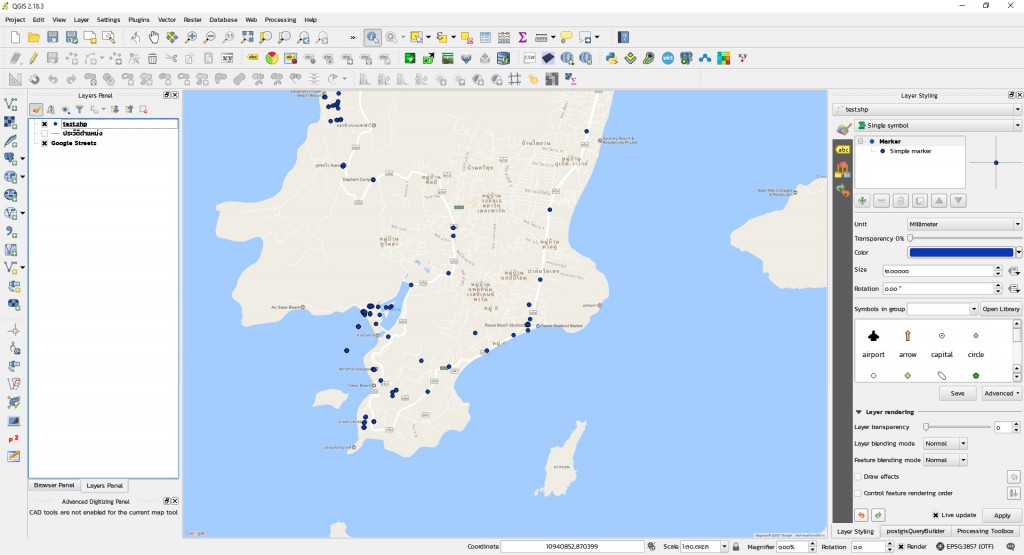1024x555 pixels.
Task: Toggle visibility of test.shp layer
Action: pos(44,124)
